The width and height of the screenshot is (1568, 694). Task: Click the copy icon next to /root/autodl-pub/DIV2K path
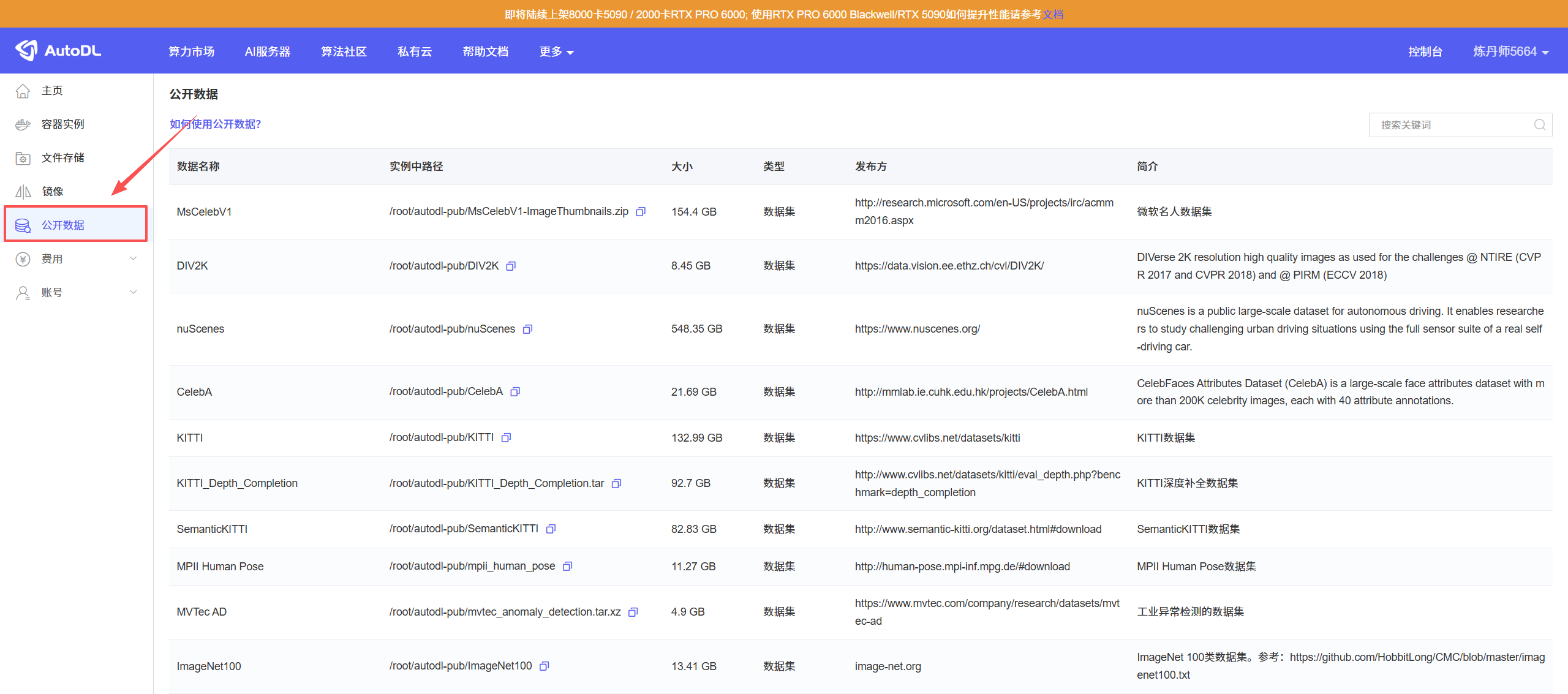(511, 266)
